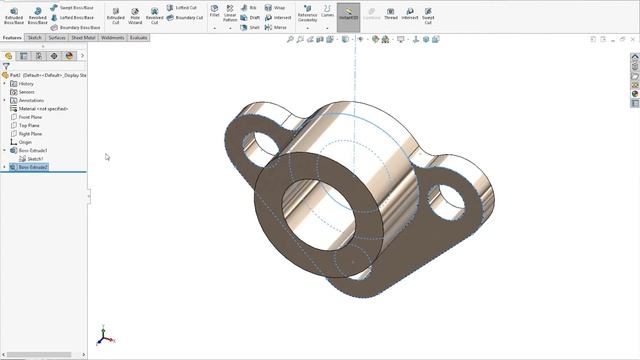Expand the Linear Pattern dropdown arrow
This screenshot has width=640, height=360.
tap(230, 28)
